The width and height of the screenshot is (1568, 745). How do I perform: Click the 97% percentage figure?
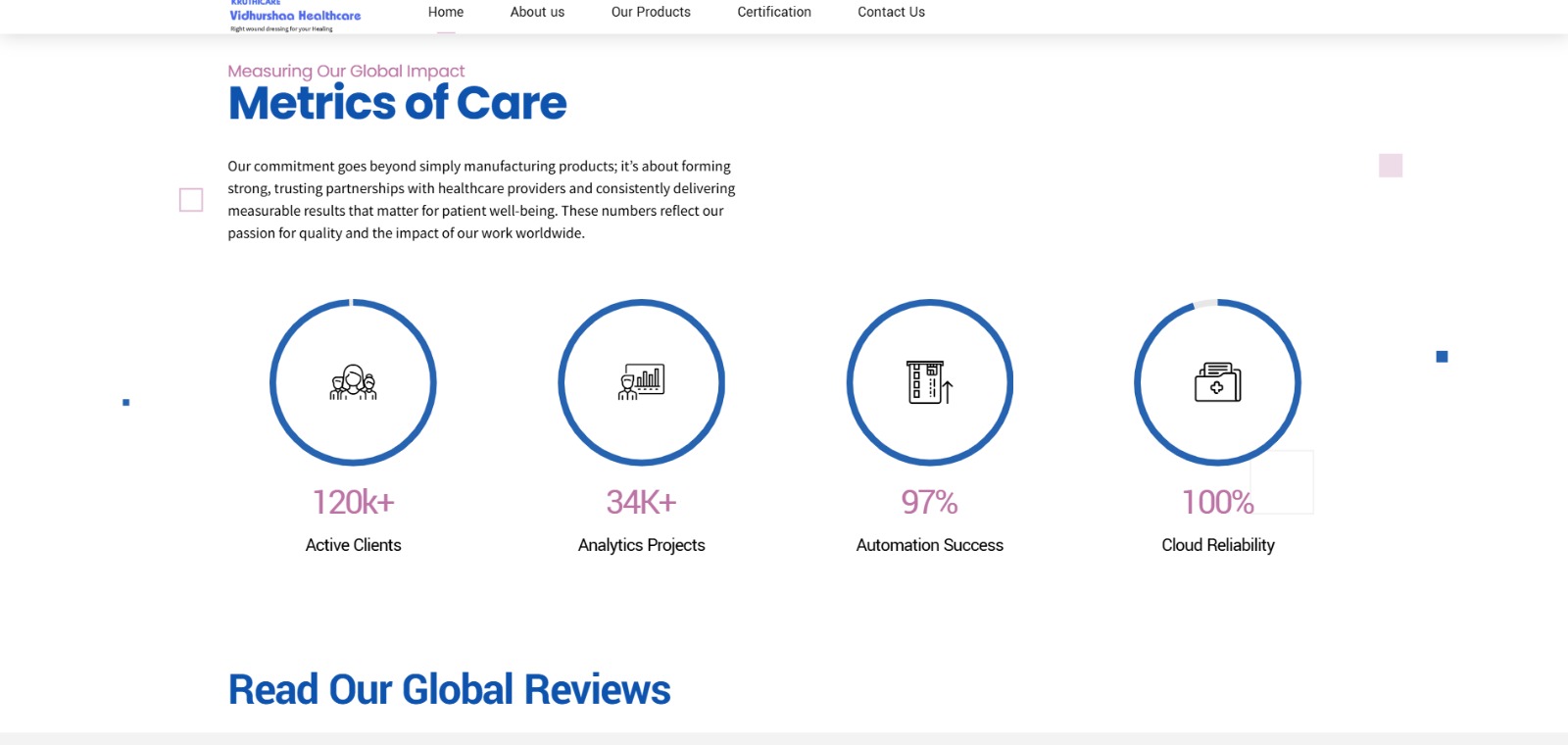(x=929, y=502)
